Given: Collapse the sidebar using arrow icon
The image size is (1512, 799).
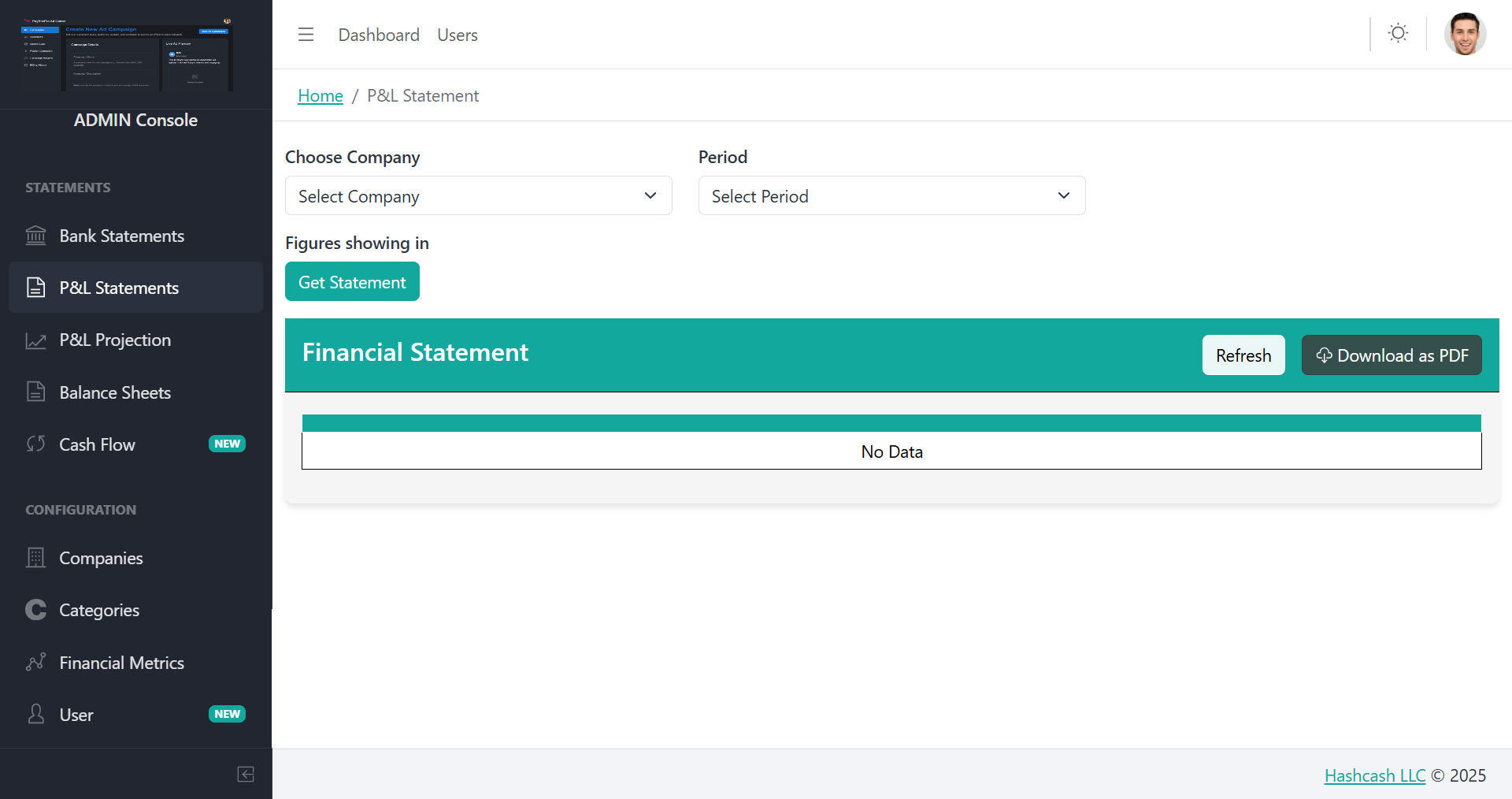Looking at the screenshot, I should pyautogui.click(x=246, y=775).
